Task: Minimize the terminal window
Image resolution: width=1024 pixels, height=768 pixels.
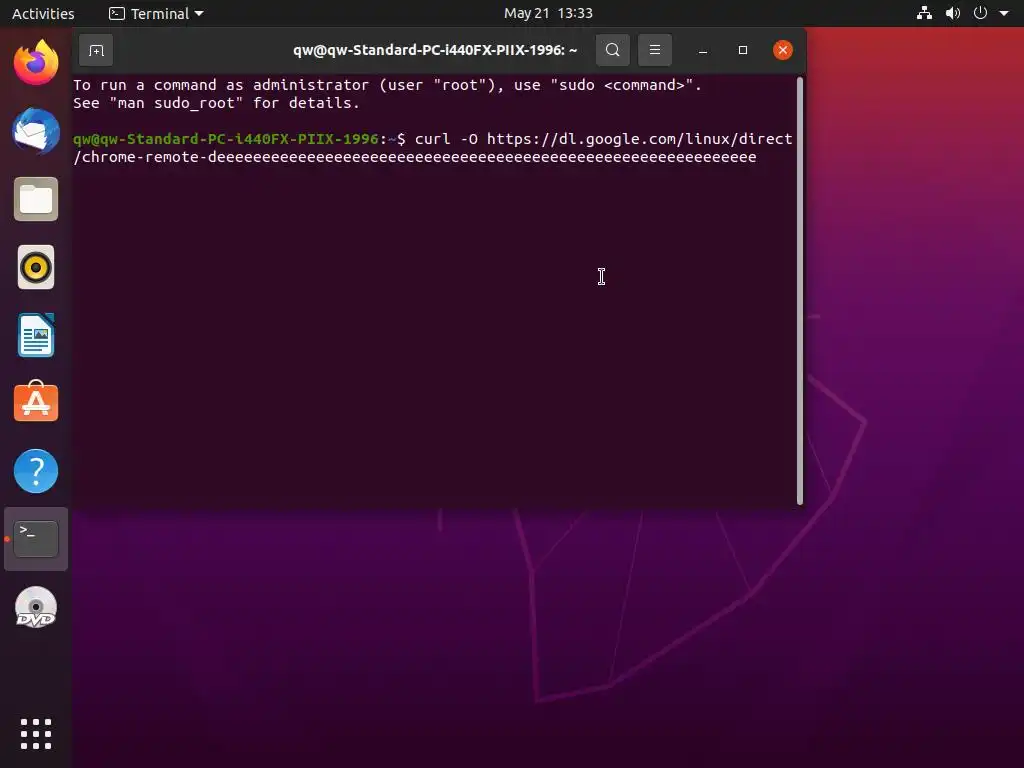Action: (x=703, y=50)
